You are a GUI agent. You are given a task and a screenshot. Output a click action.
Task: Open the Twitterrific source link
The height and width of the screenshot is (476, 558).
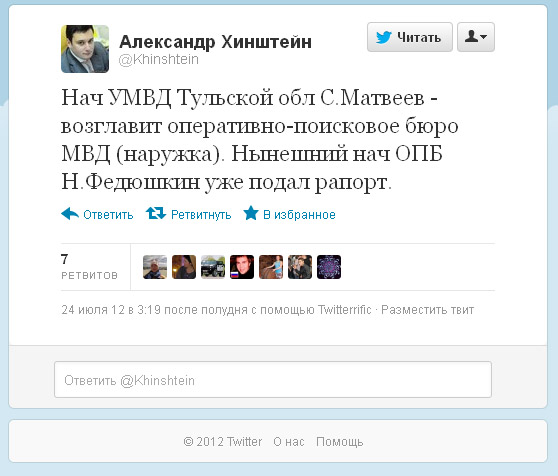click(x=344, y=310)
